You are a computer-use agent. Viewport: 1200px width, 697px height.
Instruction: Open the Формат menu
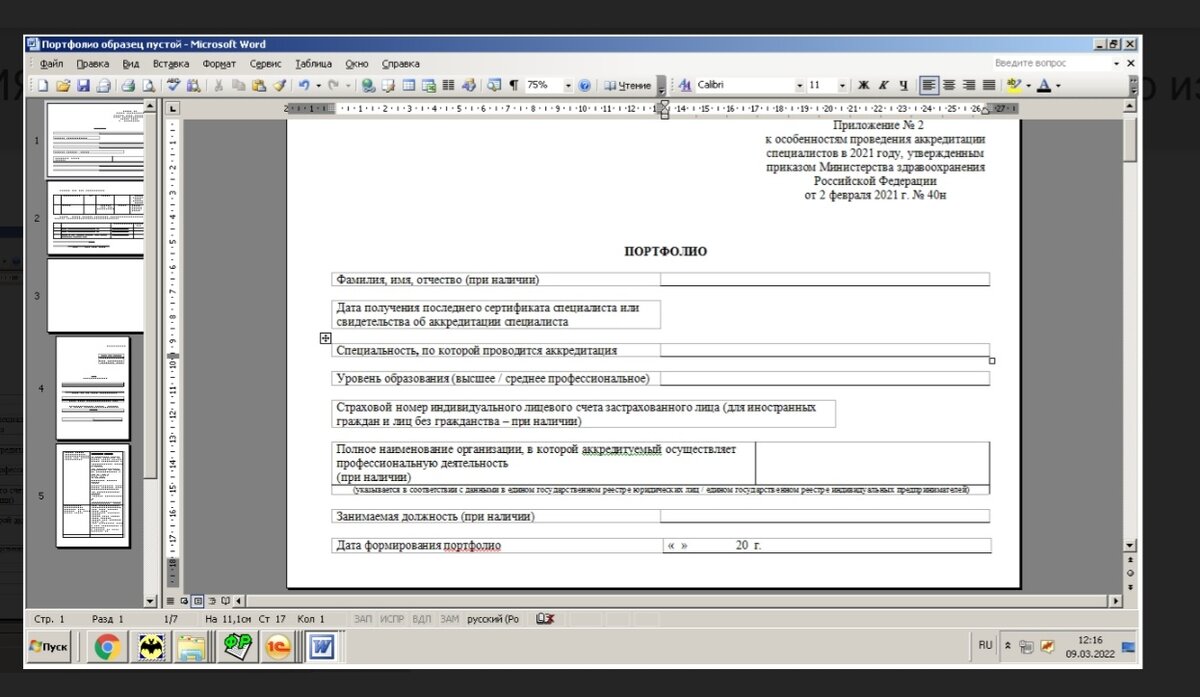(x=219, y=63)
